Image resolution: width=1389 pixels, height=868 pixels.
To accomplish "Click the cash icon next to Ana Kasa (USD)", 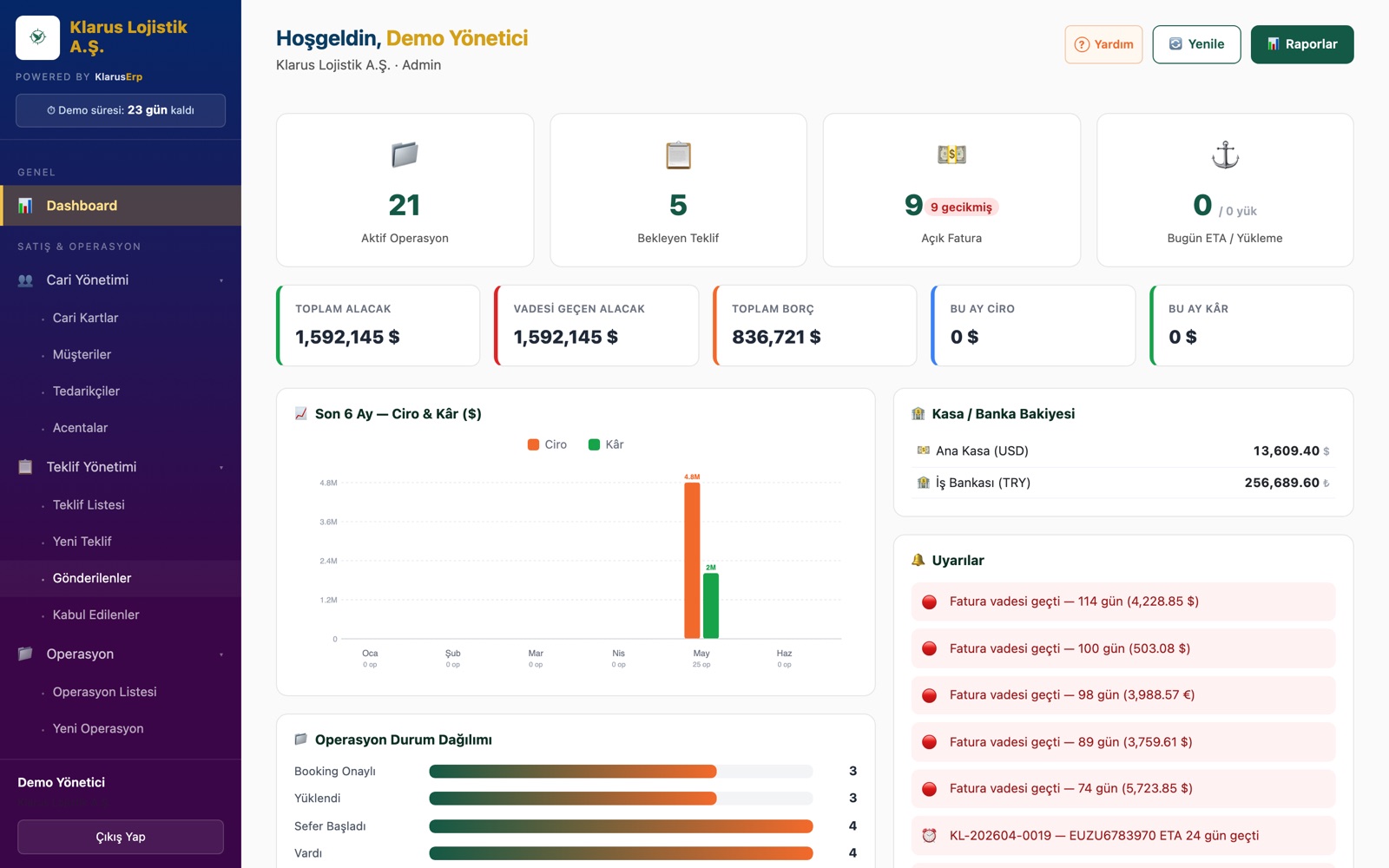I will point(924,450).
